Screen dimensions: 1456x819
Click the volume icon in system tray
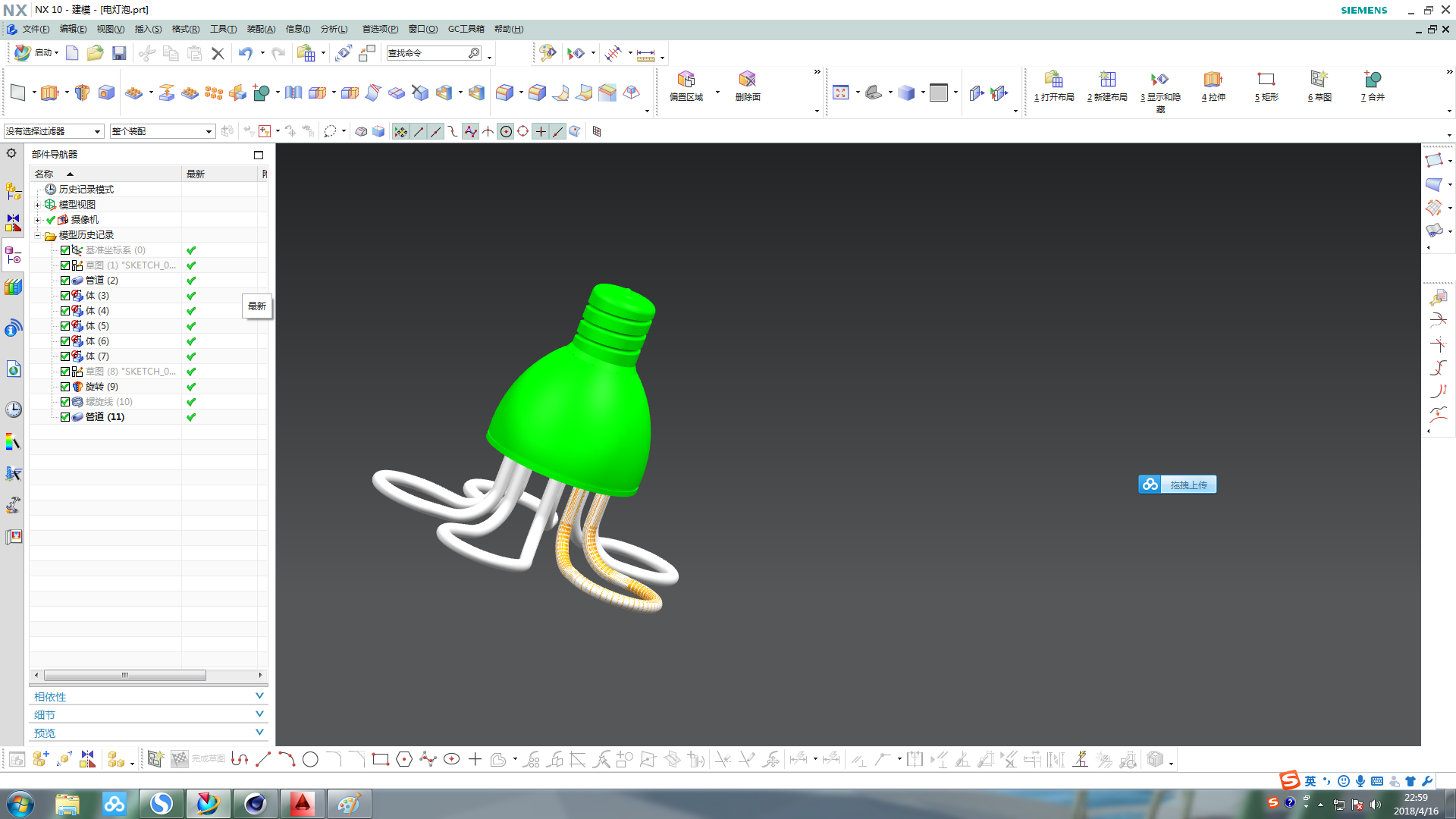tap(1376, 805)
